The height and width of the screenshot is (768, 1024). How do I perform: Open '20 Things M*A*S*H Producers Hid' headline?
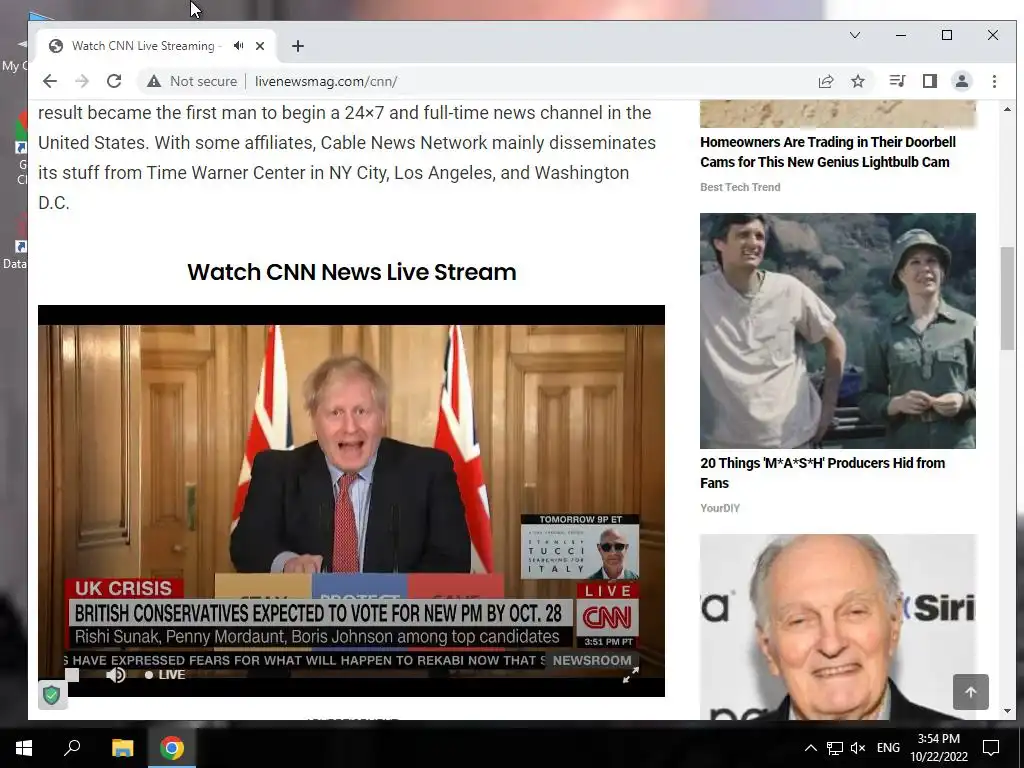822,473
